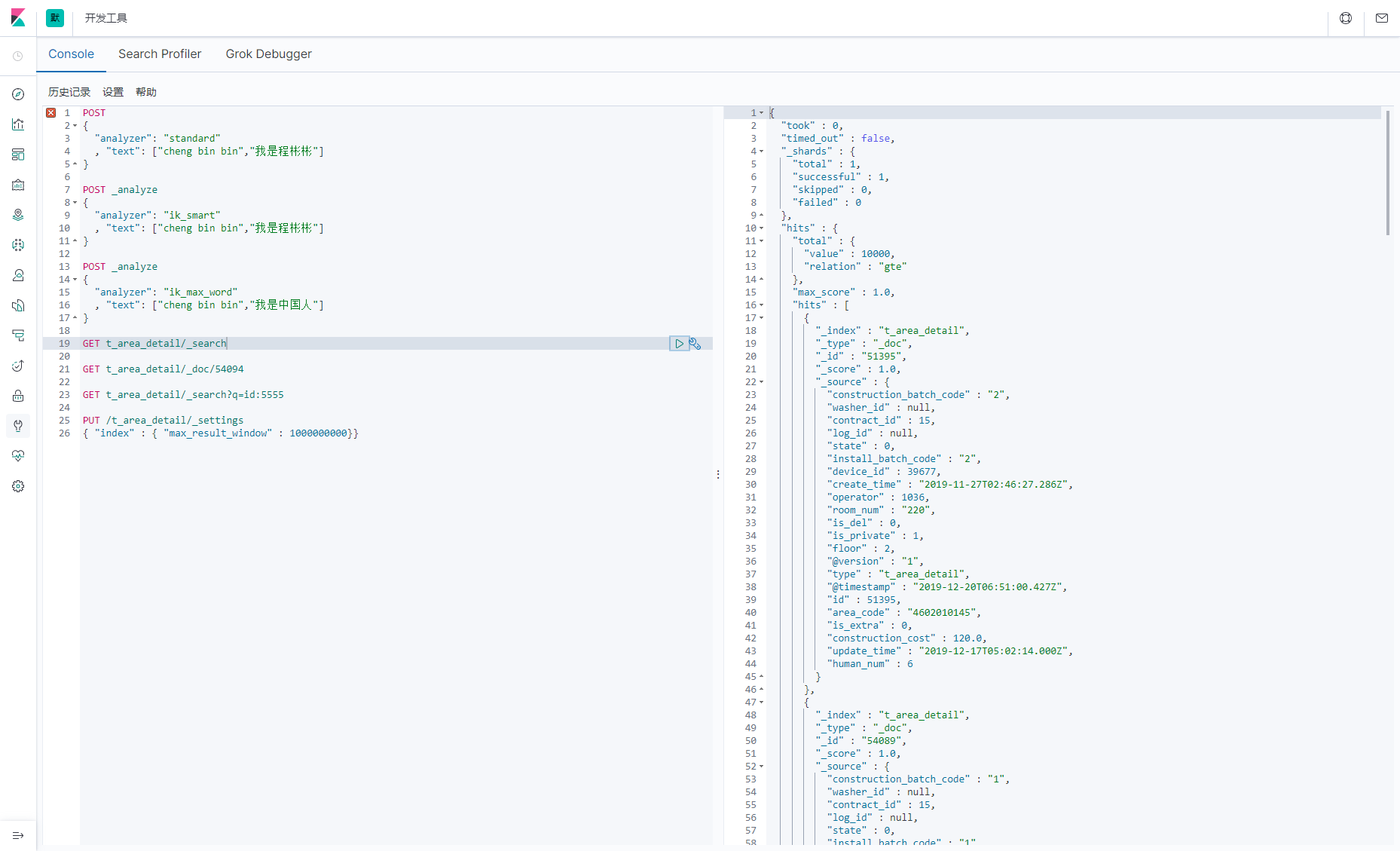Screen dimensions: 1400x851
Task: Open APM icon in sidebar
Action: click(18, 335)
